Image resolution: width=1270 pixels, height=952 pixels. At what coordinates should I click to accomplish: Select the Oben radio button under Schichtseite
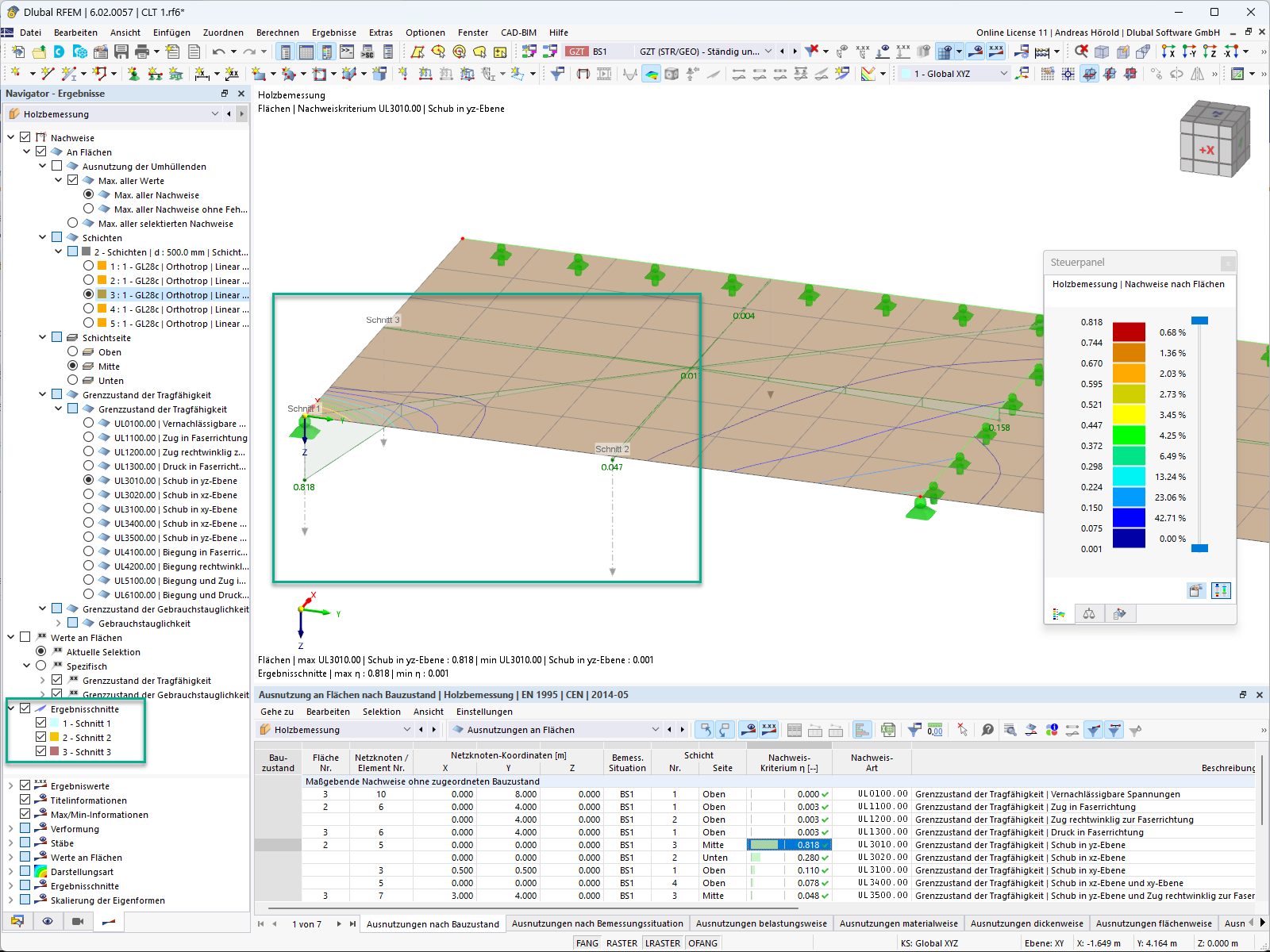73,352
